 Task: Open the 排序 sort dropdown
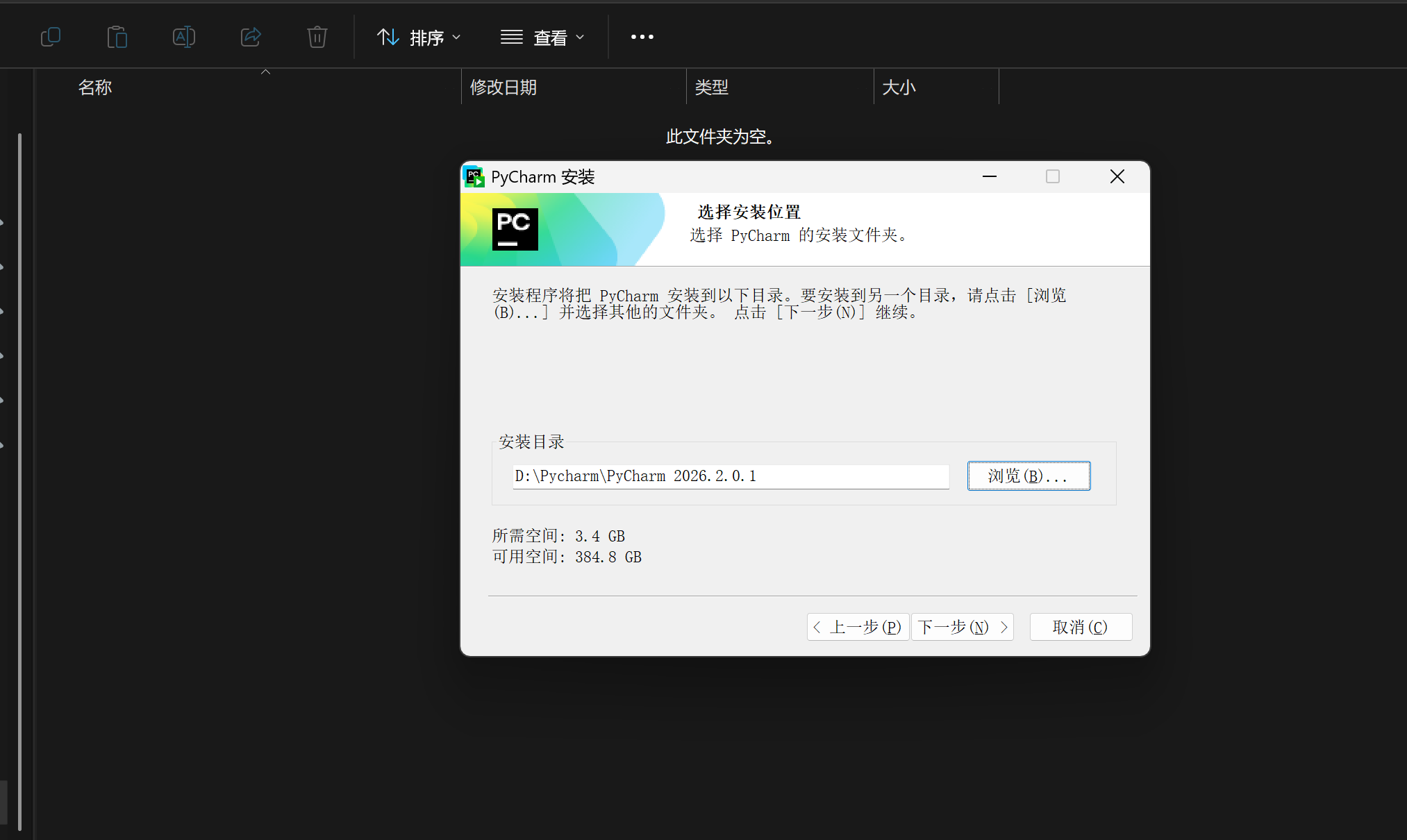[x=419, y=37]
